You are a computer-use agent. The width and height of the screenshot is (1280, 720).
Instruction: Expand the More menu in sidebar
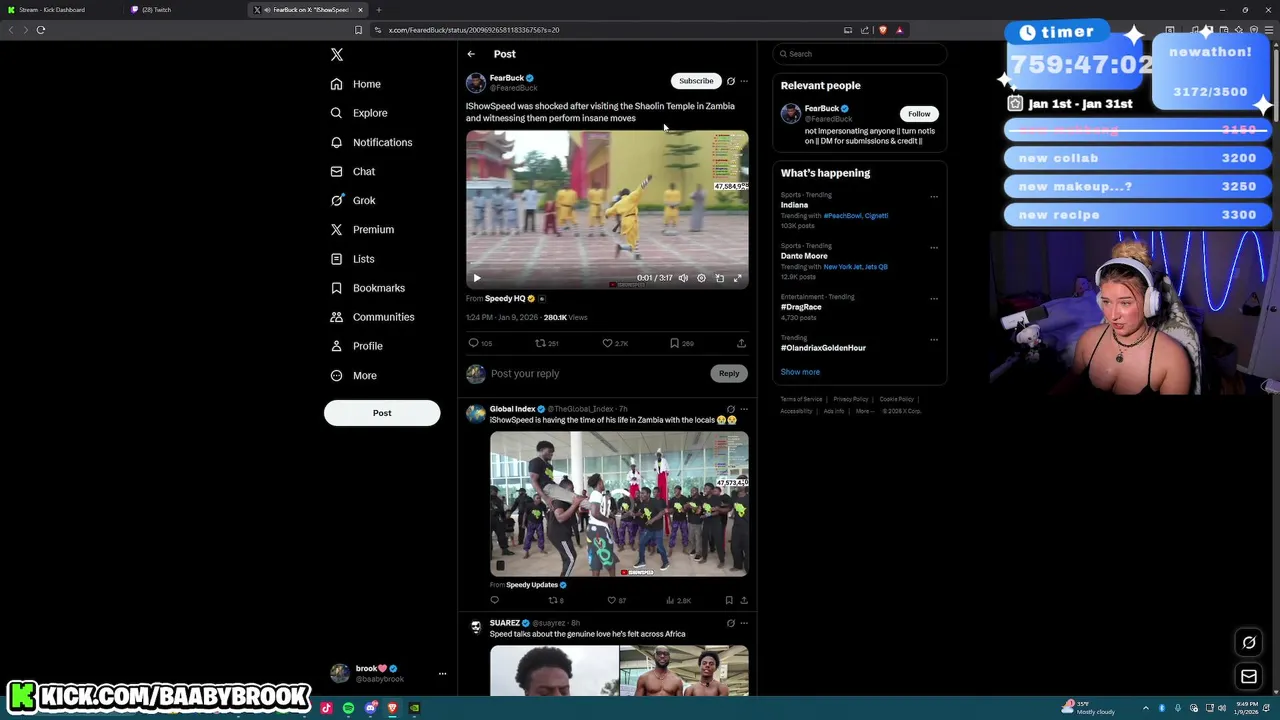(354, 375)
